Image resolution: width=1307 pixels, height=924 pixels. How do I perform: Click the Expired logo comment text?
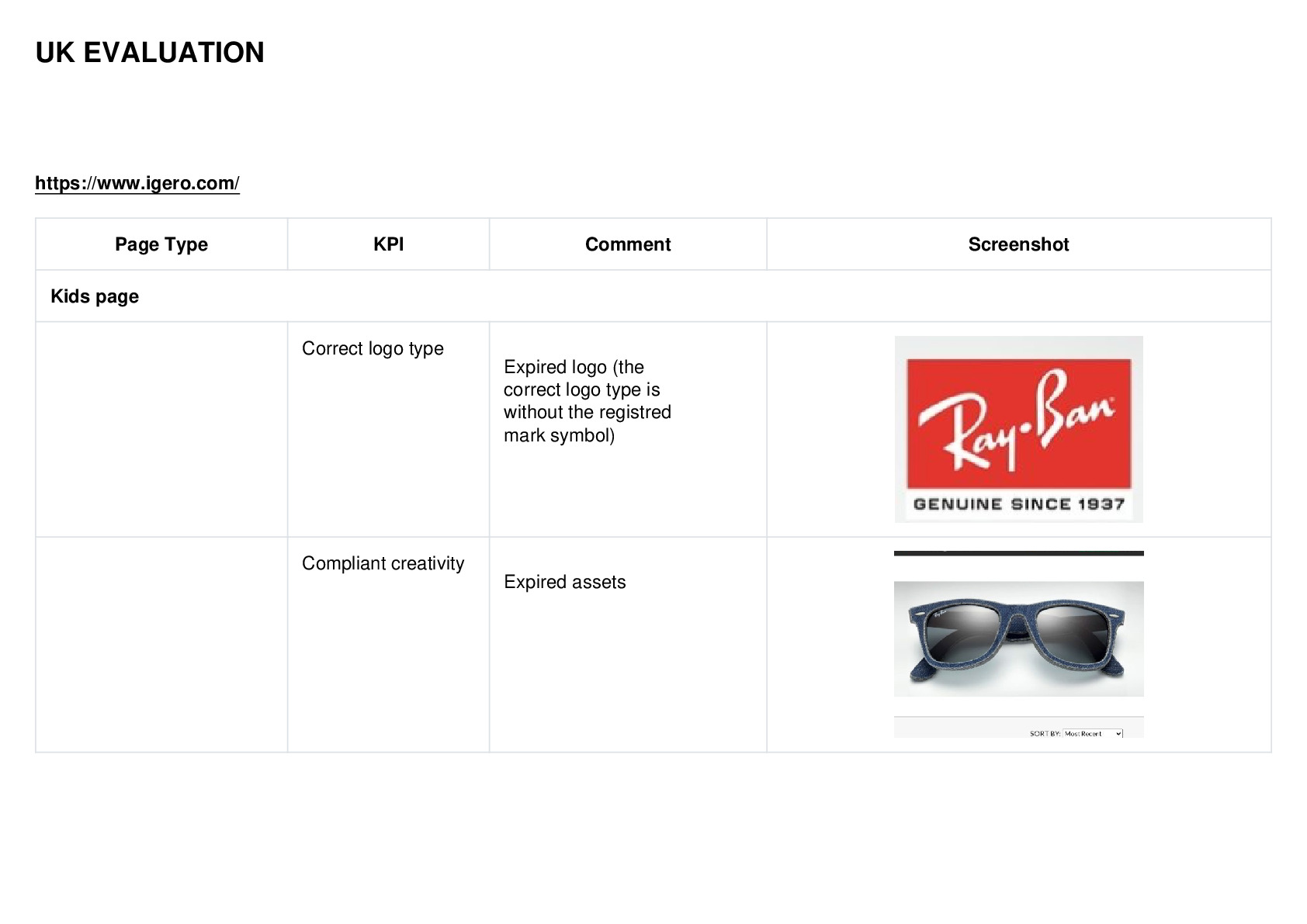click(588, 400)
